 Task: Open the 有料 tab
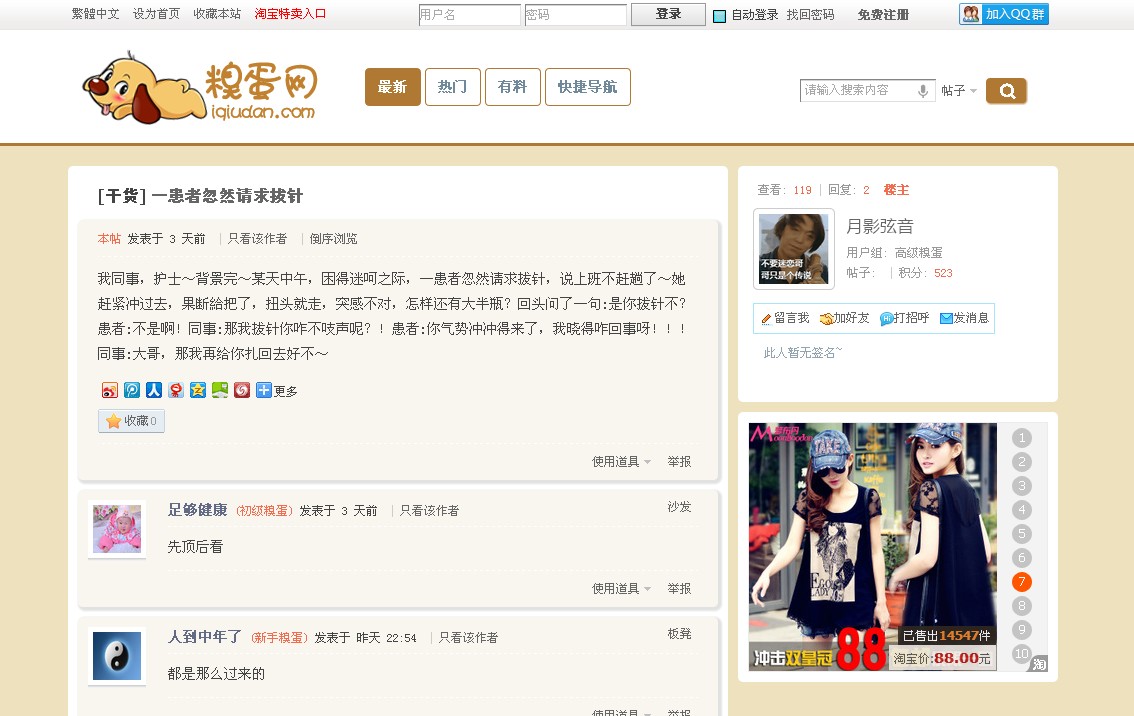click(x=513, y=87)
